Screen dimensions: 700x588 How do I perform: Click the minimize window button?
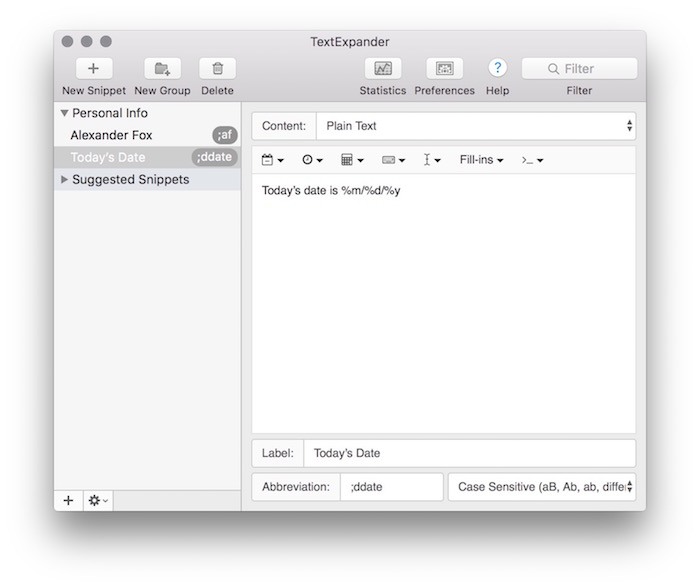coord(87,42)
